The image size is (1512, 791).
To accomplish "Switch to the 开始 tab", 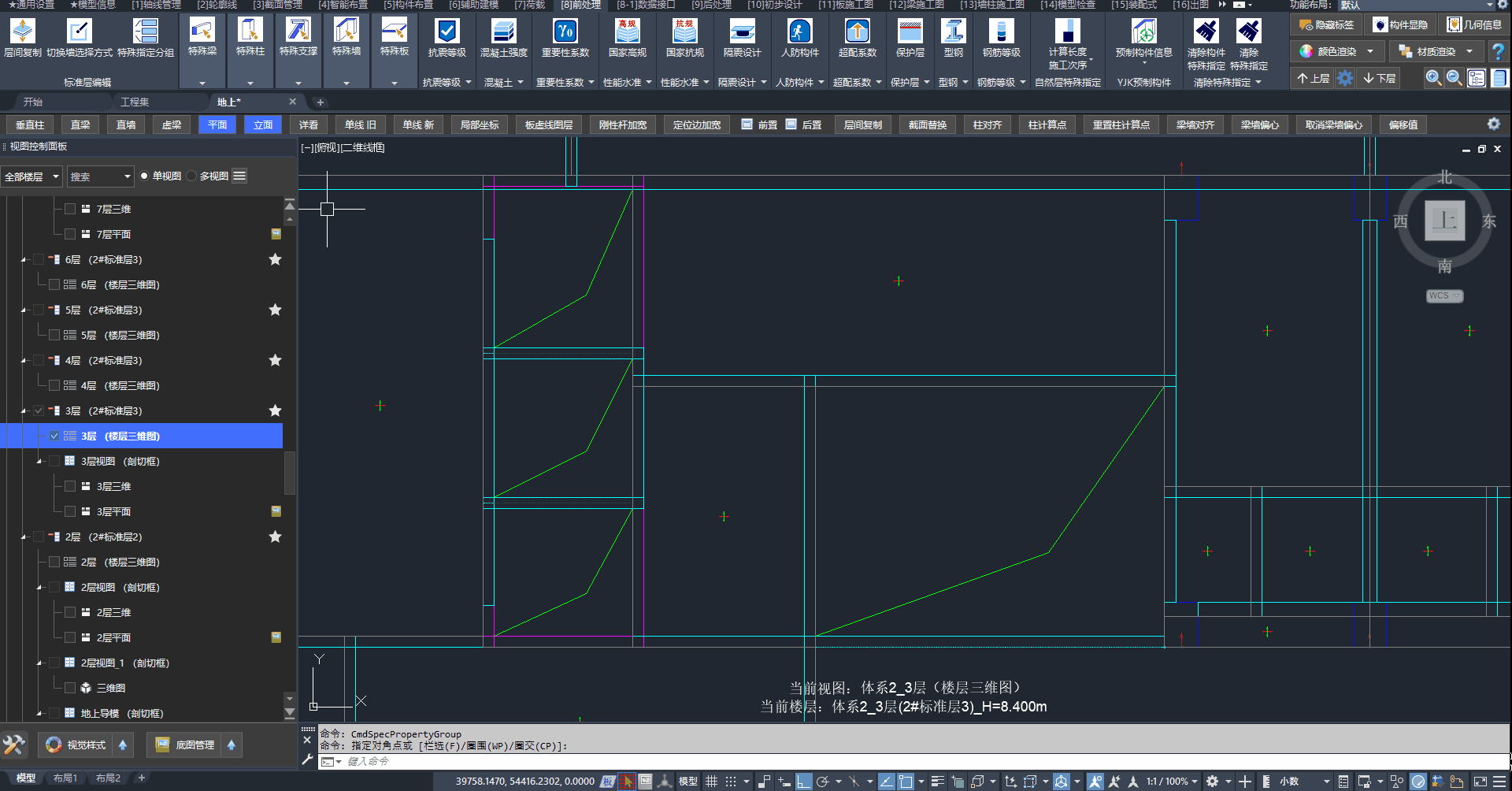I will click(33, 102).
